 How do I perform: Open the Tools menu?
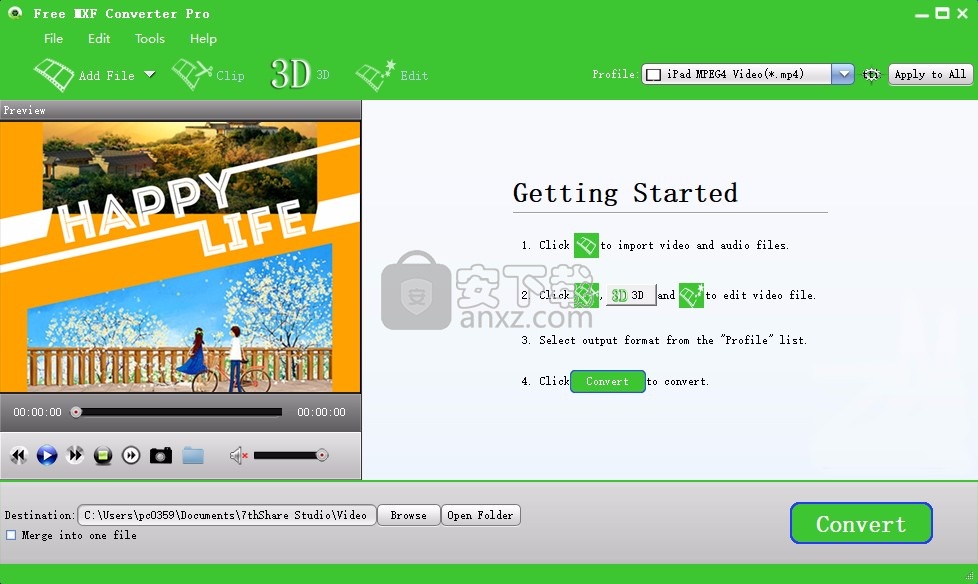click(150, 39)
